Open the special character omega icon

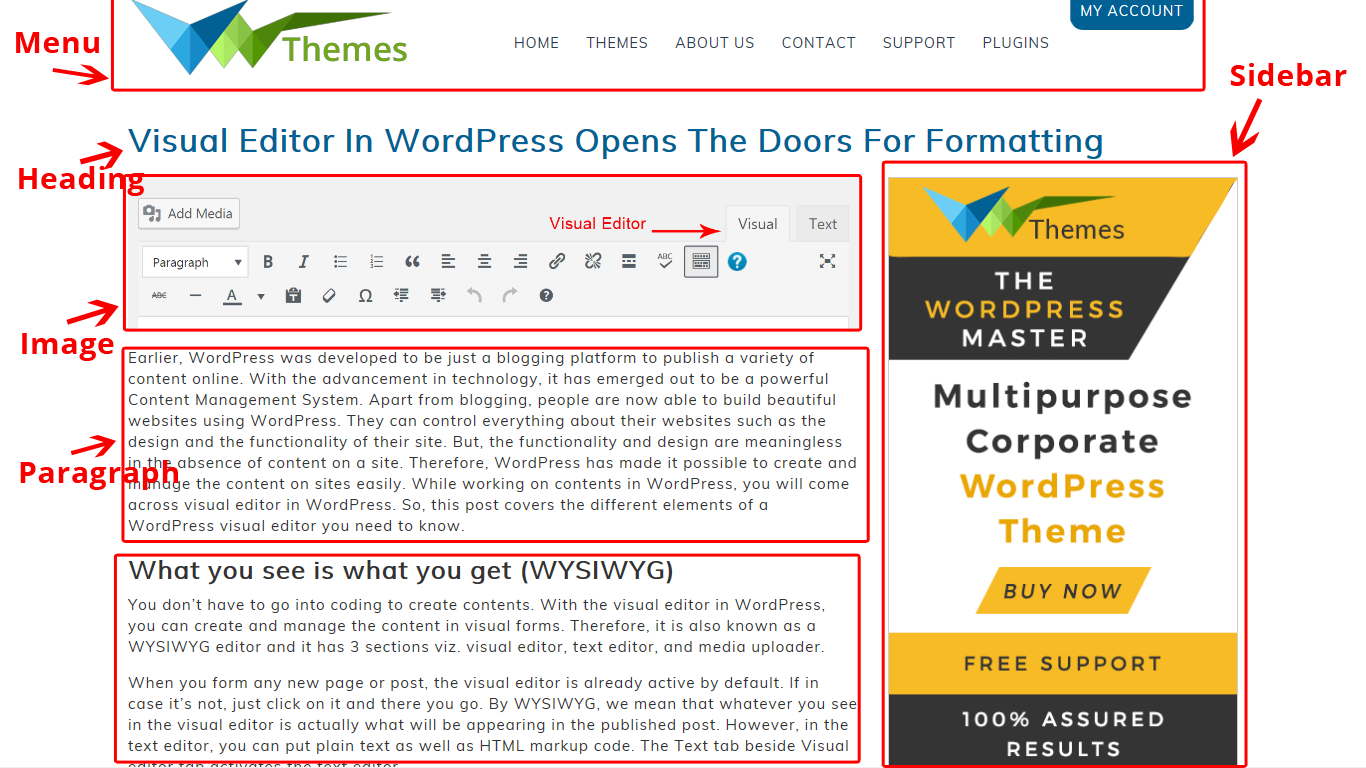click(x=365, y=295)
